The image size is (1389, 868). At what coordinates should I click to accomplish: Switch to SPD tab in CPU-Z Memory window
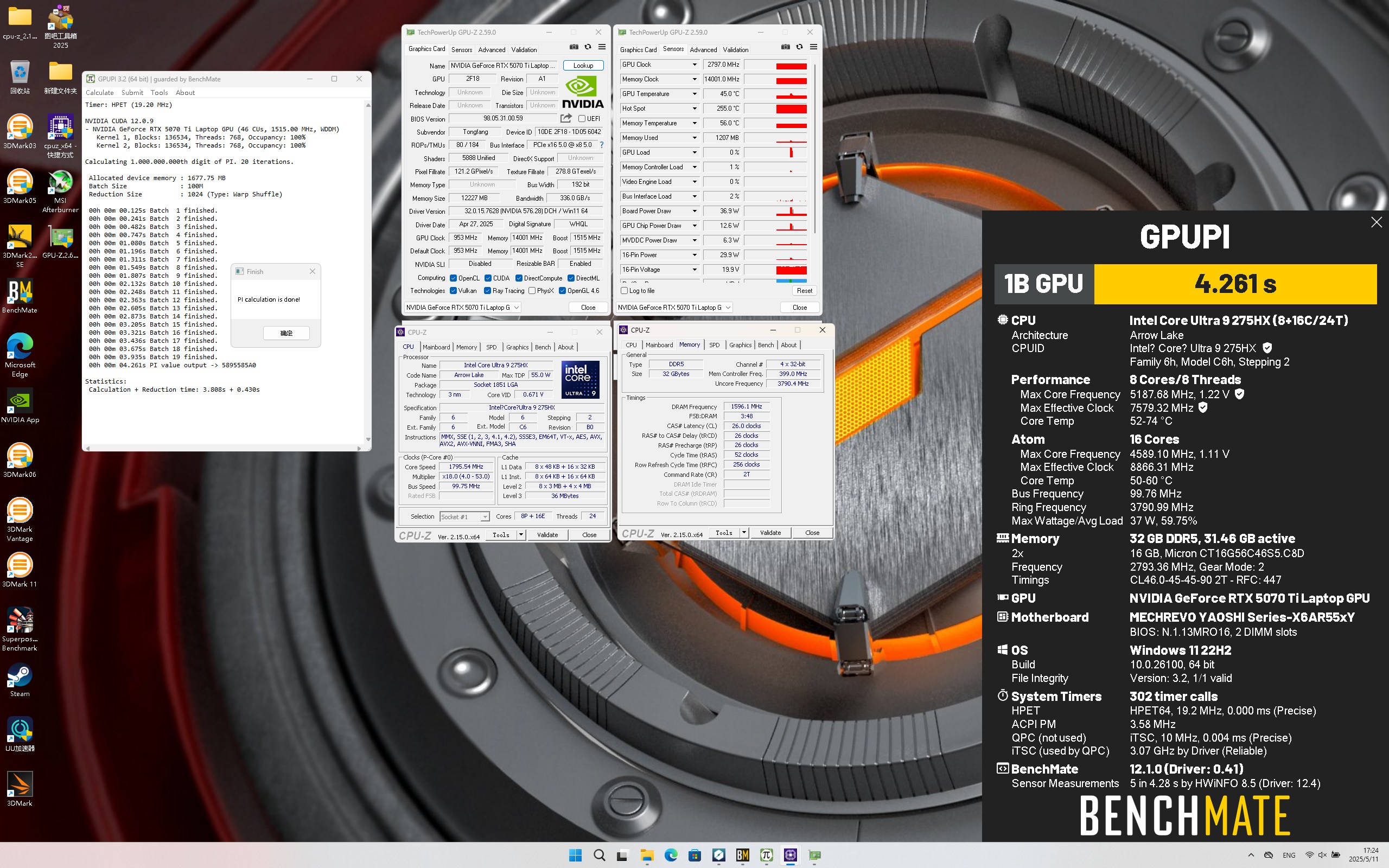714,345
